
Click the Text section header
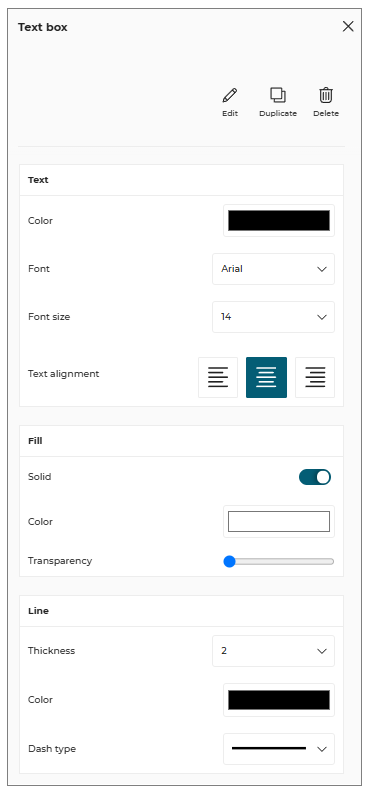(181, 180)
